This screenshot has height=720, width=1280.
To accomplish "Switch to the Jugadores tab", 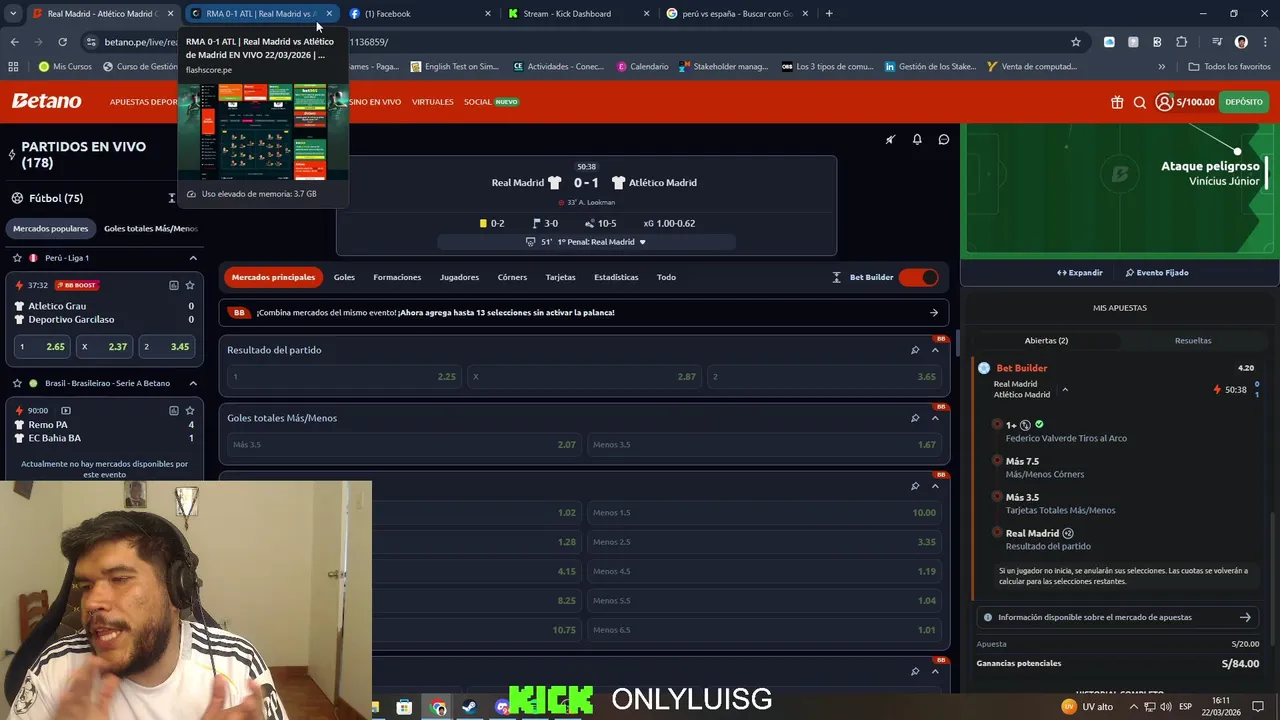I will 459,277.
